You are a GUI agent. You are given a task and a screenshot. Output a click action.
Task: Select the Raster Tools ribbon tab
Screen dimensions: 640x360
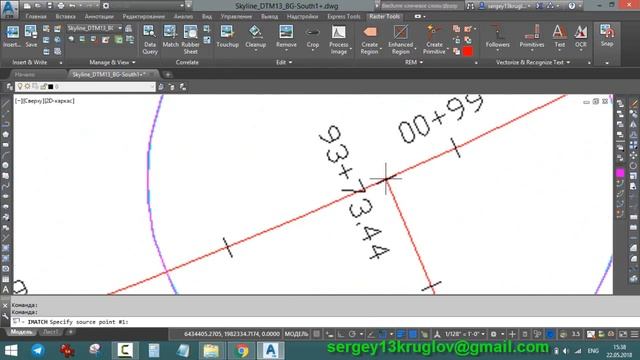point(384,17)
